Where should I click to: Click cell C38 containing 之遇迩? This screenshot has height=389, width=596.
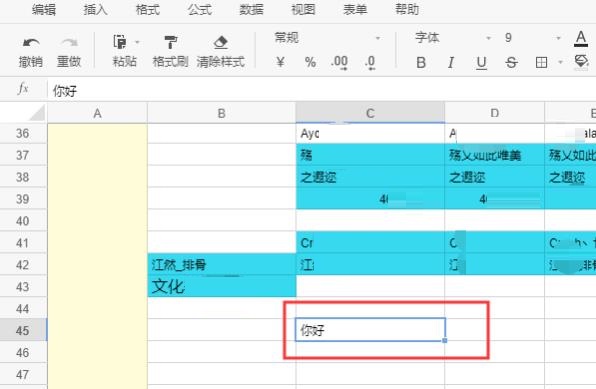pyautogui.click(x=370, y=177)
